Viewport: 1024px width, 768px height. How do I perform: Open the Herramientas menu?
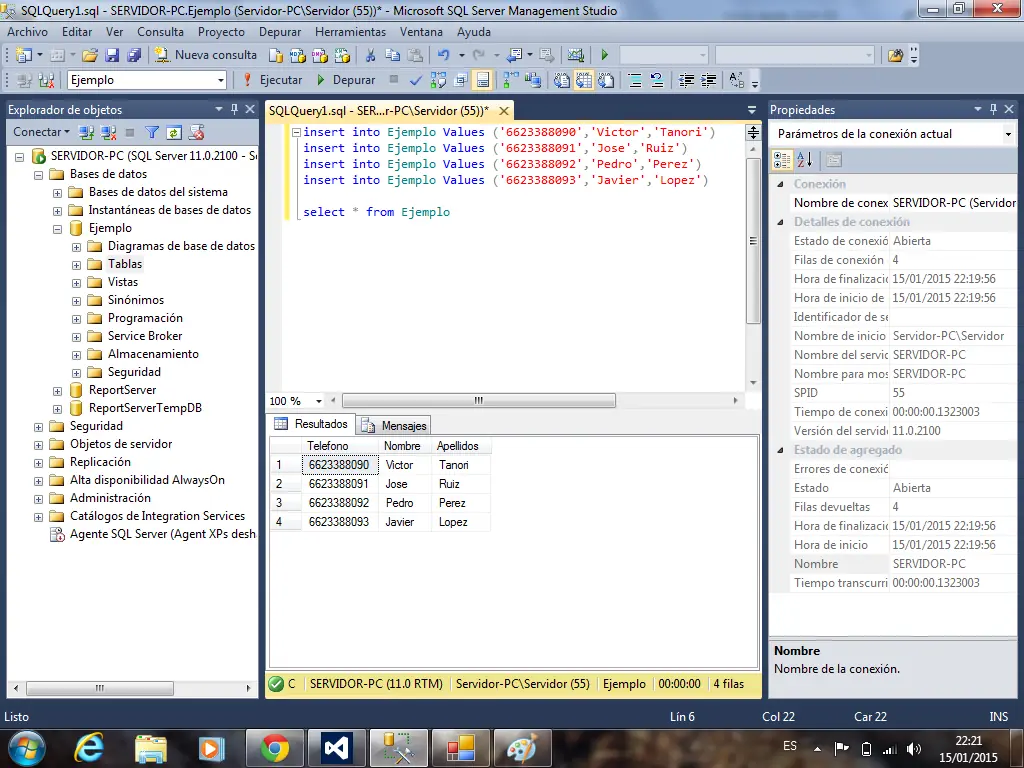tap(350, 31)
